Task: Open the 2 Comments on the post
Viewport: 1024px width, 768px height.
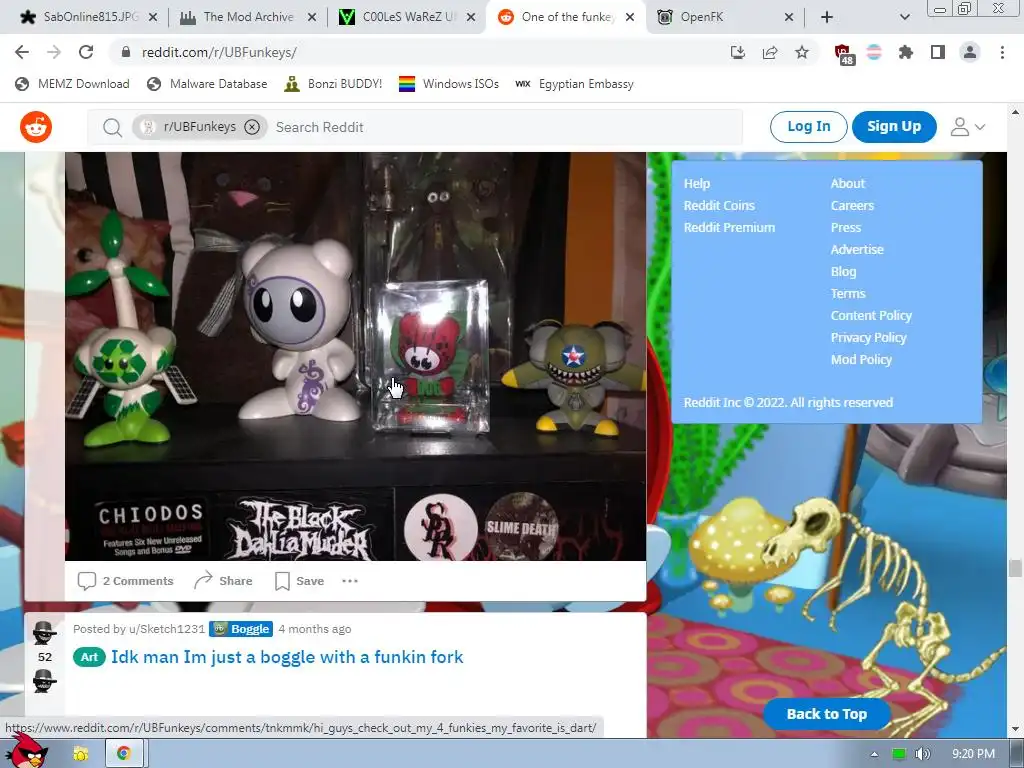Action: pos(125,581)
